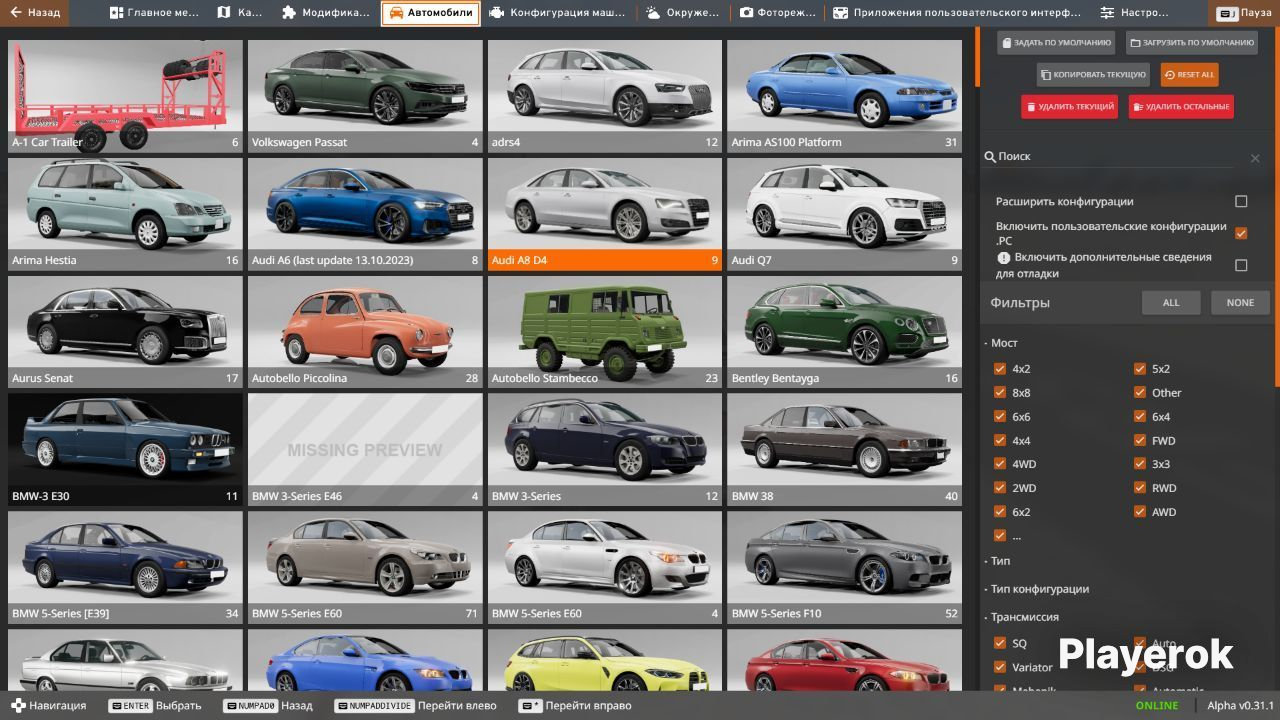The width and height of the screenshot is (1280, 720).
Task: Open the BMW 3-Series E46 missing-preview card
Action: pos(365,450)
